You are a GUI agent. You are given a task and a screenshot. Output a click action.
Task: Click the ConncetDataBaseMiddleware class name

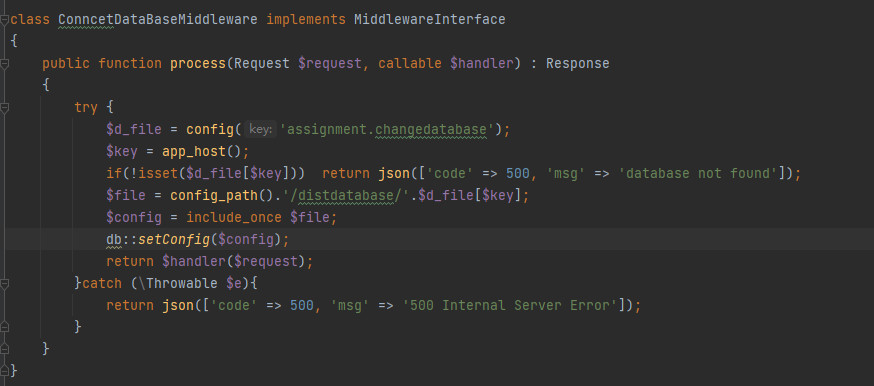pos(158,19)
